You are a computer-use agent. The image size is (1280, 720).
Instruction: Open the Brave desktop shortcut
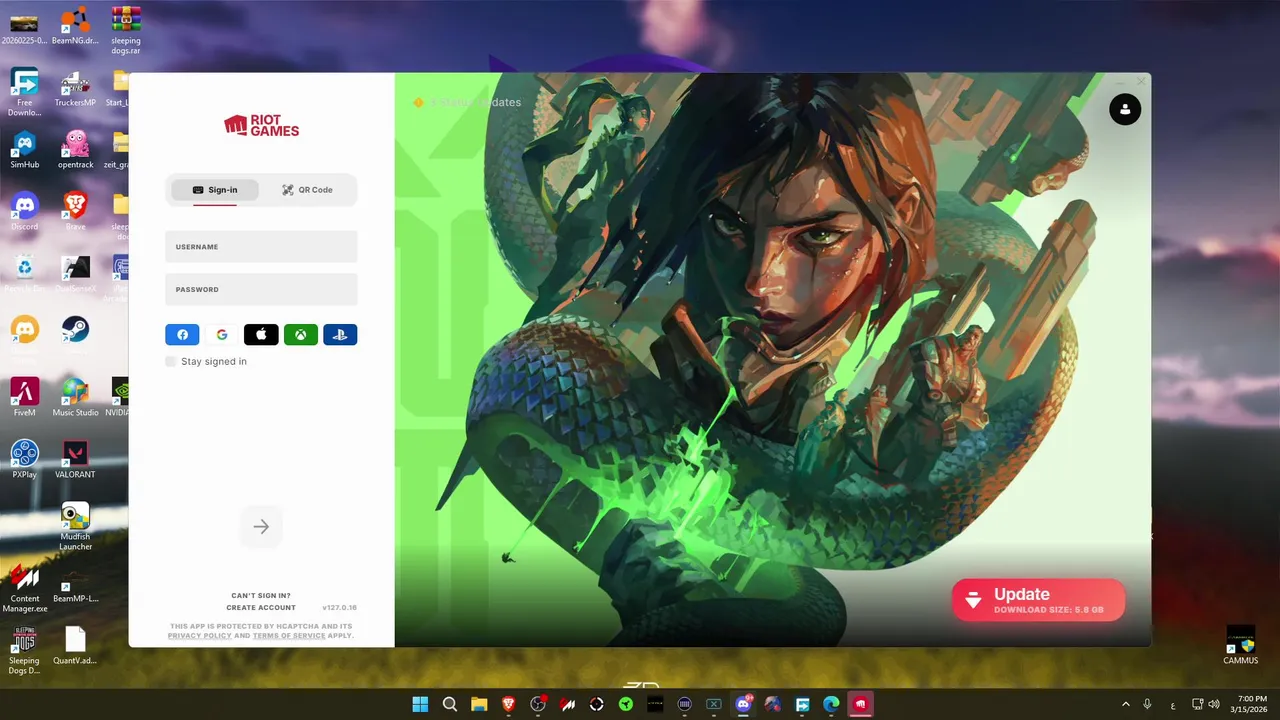click(75, 211)
